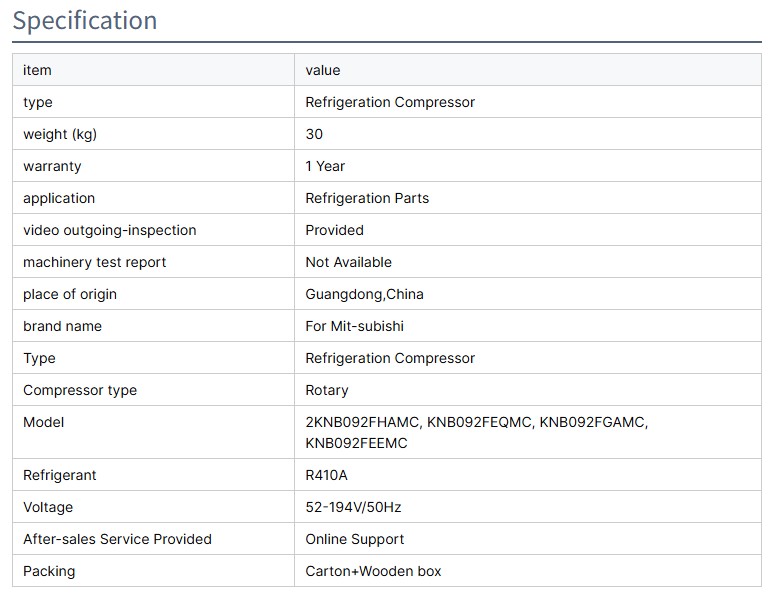Click the 'Carton+Wooden box' packing value
The image size is (777, 600).
coord(373,571)
